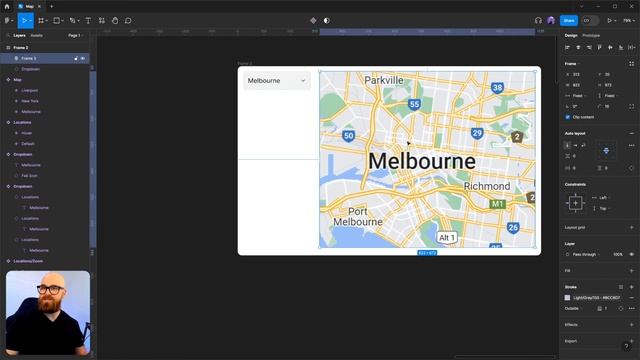
Task: Click the half-circle mask icon in top bar
Action: coord(327,20)
